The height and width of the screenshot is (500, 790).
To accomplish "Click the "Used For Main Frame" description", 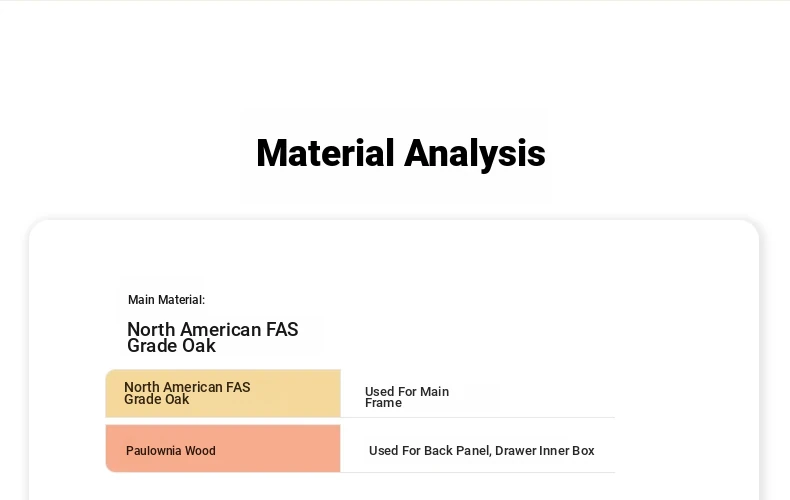I will click(x=407, y=397).
